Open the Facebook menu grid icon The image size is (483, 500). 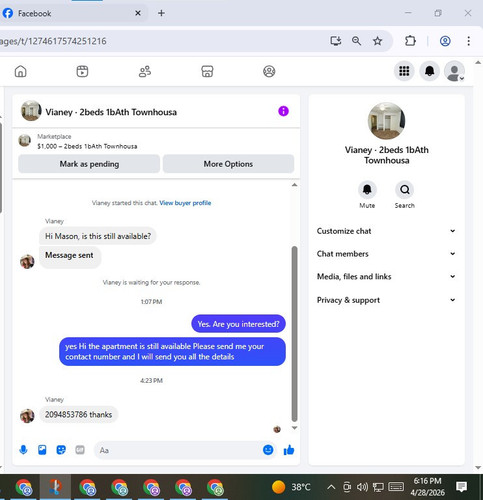(x=404, y=71)
